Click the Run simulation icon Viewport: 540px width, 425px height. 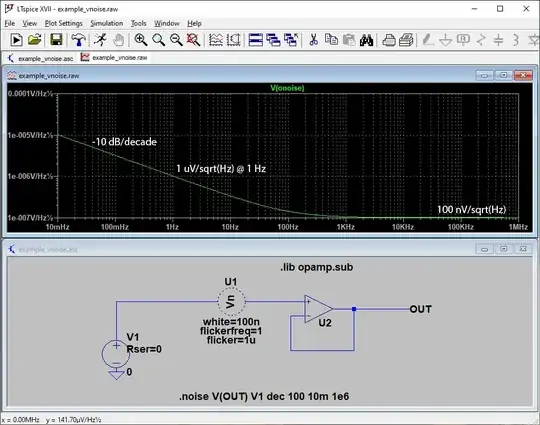click(x=16, y=40)
